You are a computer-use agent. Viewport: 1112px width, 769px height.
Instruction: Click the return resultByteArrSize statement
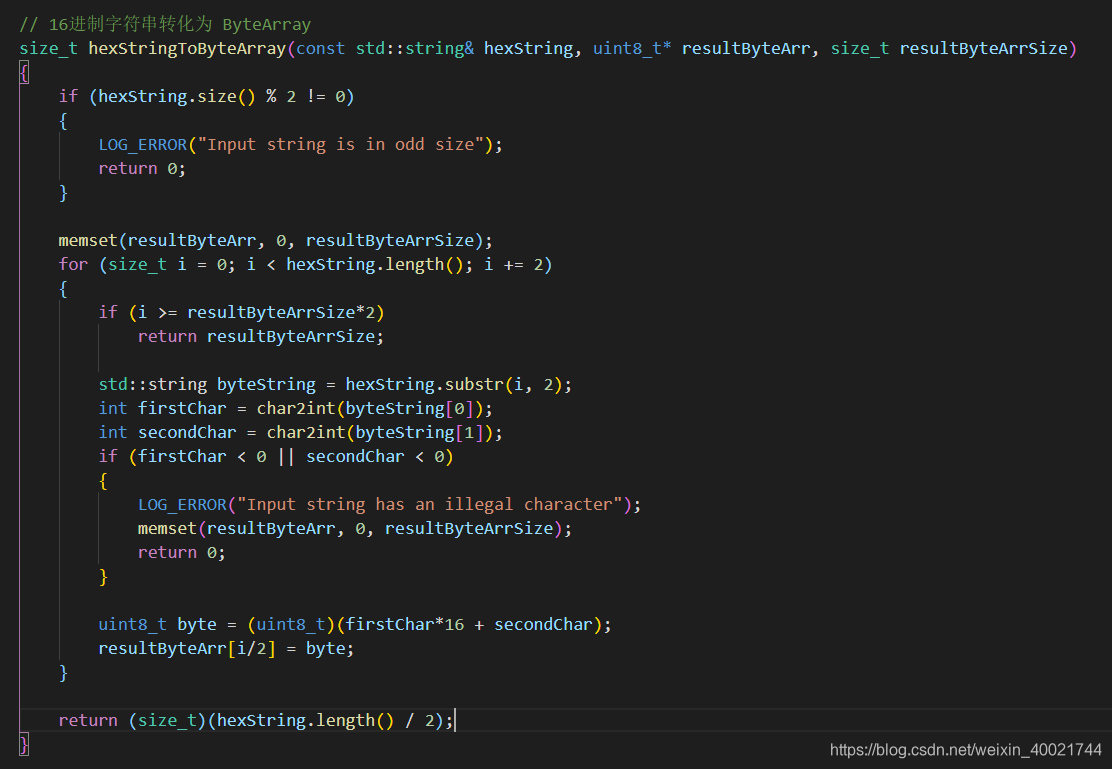260,337
